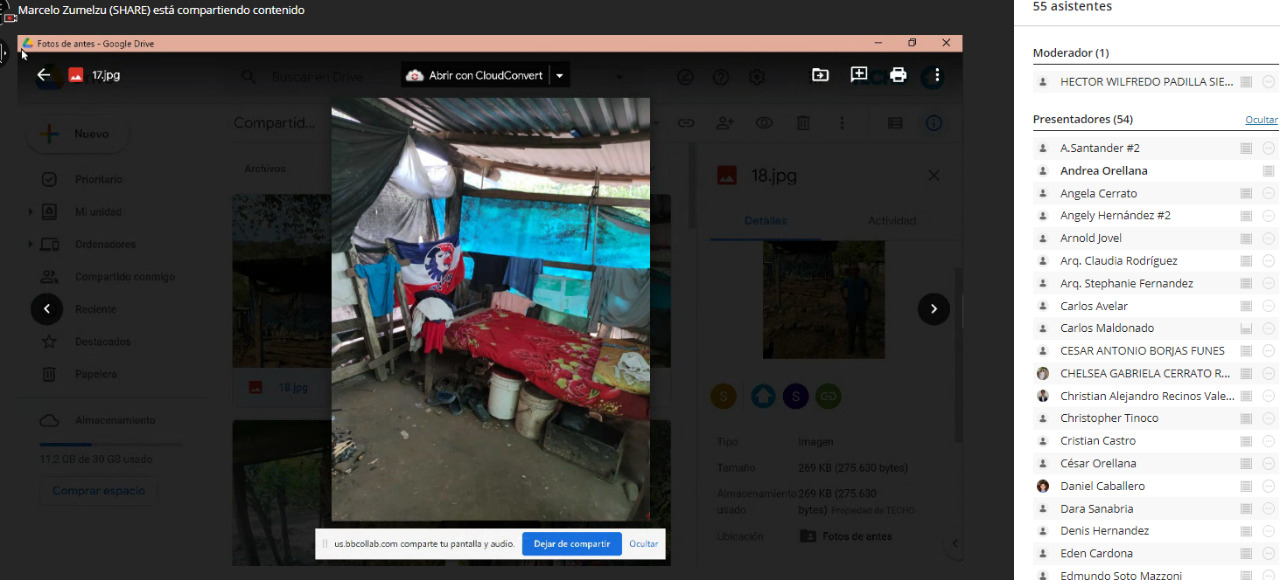This screenshot has width=1280, height=580.
Task: Click the list icon beside Andrea Orellana
Action: 1268,171
